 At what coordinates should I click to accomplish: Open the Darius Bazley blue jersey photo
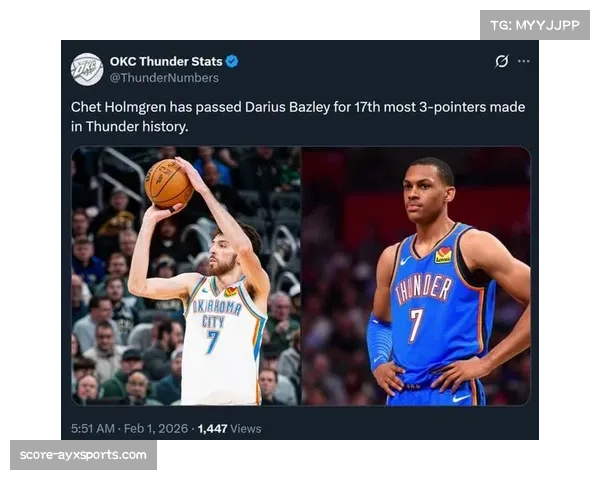coord(416,276)
